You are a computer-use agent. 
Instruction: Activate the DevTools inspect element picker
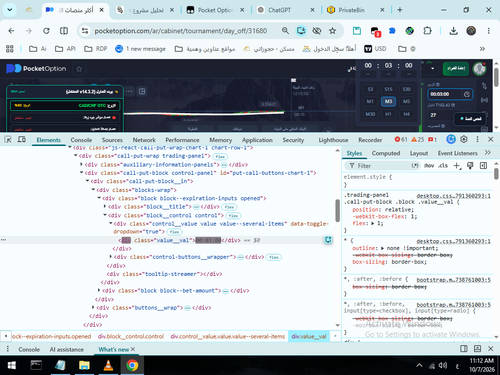point(8,140)
